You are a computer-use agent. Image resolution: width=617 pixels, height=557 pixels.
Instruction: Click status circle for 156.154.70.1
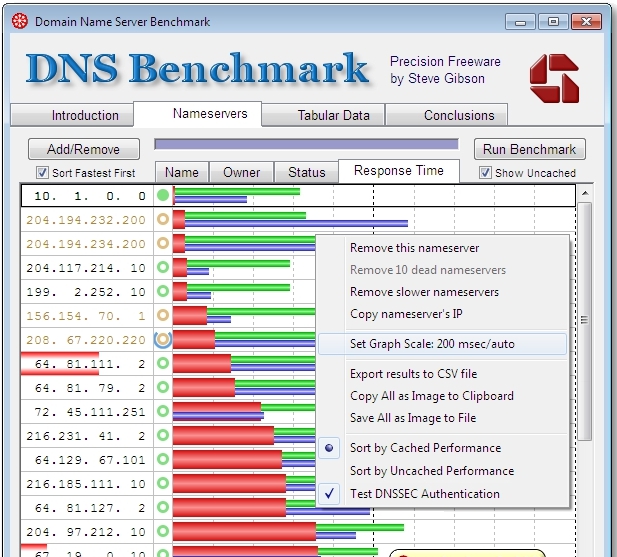click(x=163, y=315)
